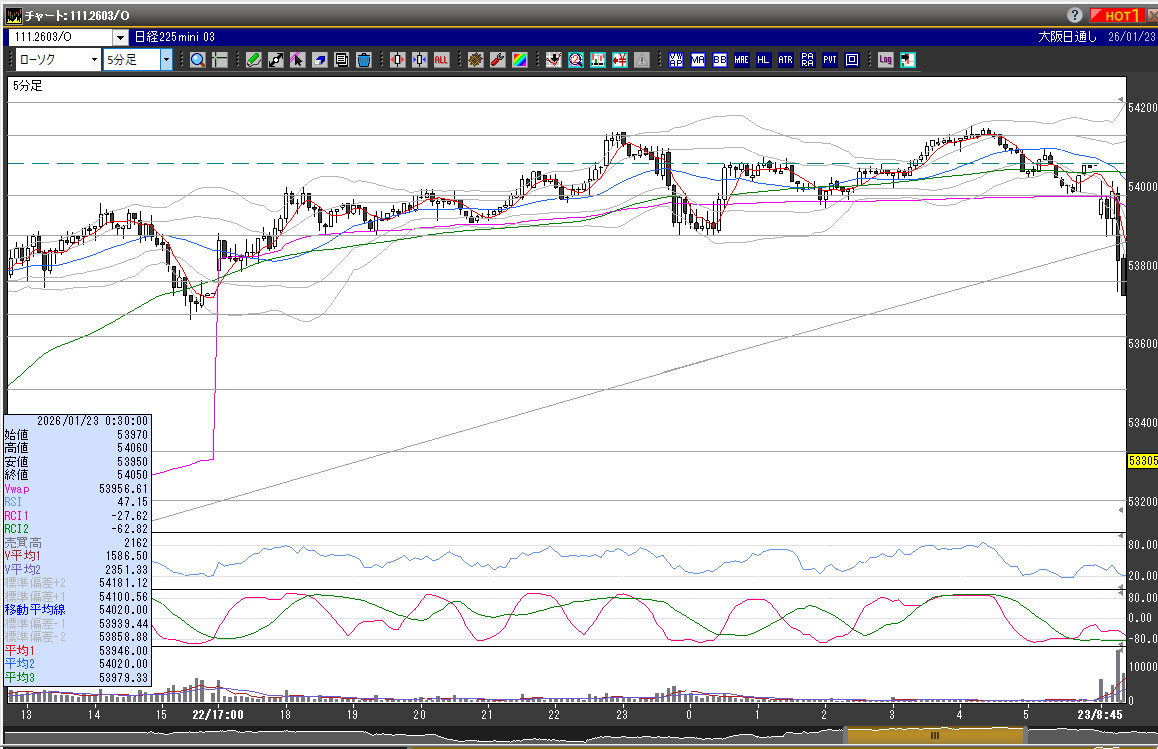
Task: Click the arrow pointer selection tool
Action: [298, 60]
